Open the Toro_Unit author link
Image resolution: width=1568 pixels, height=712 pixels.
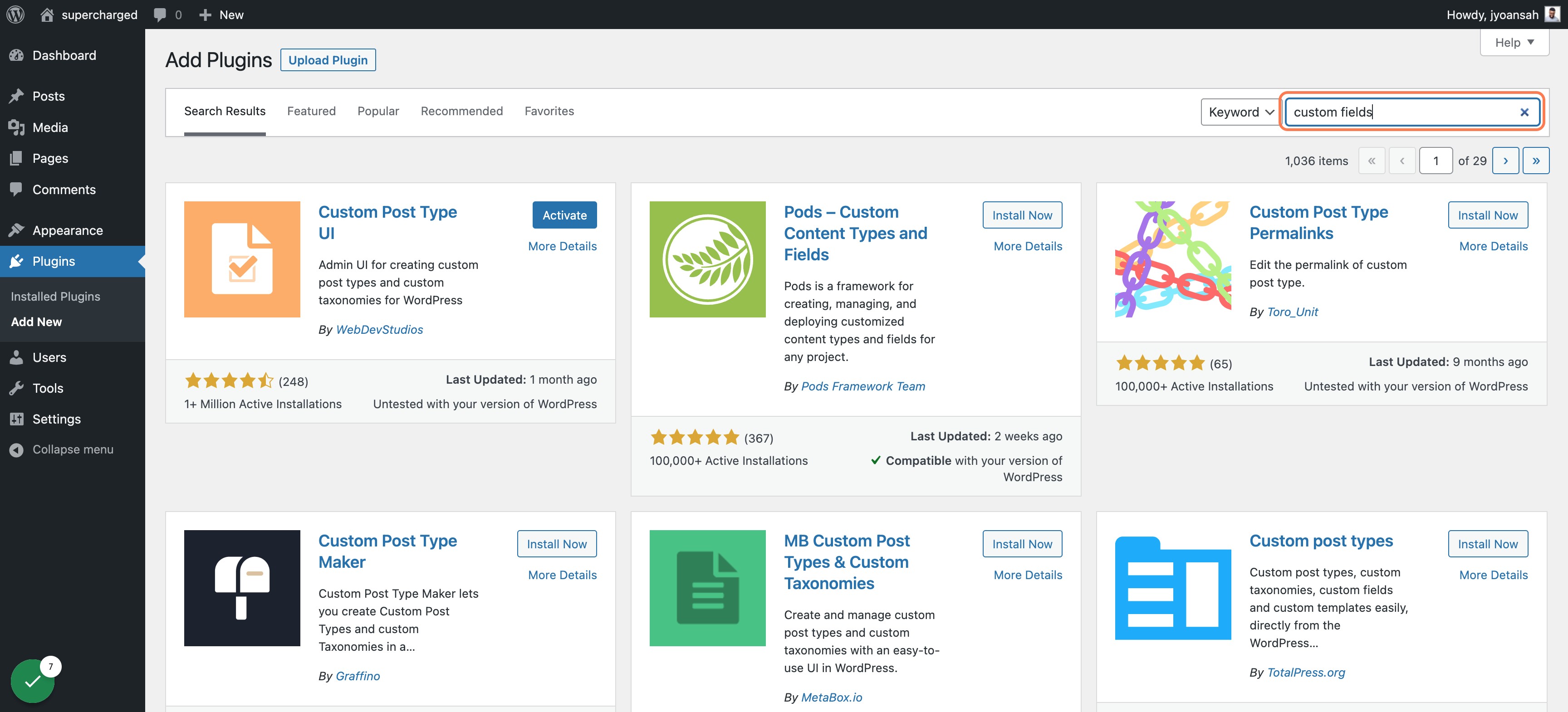click(x=1292, y=312)
